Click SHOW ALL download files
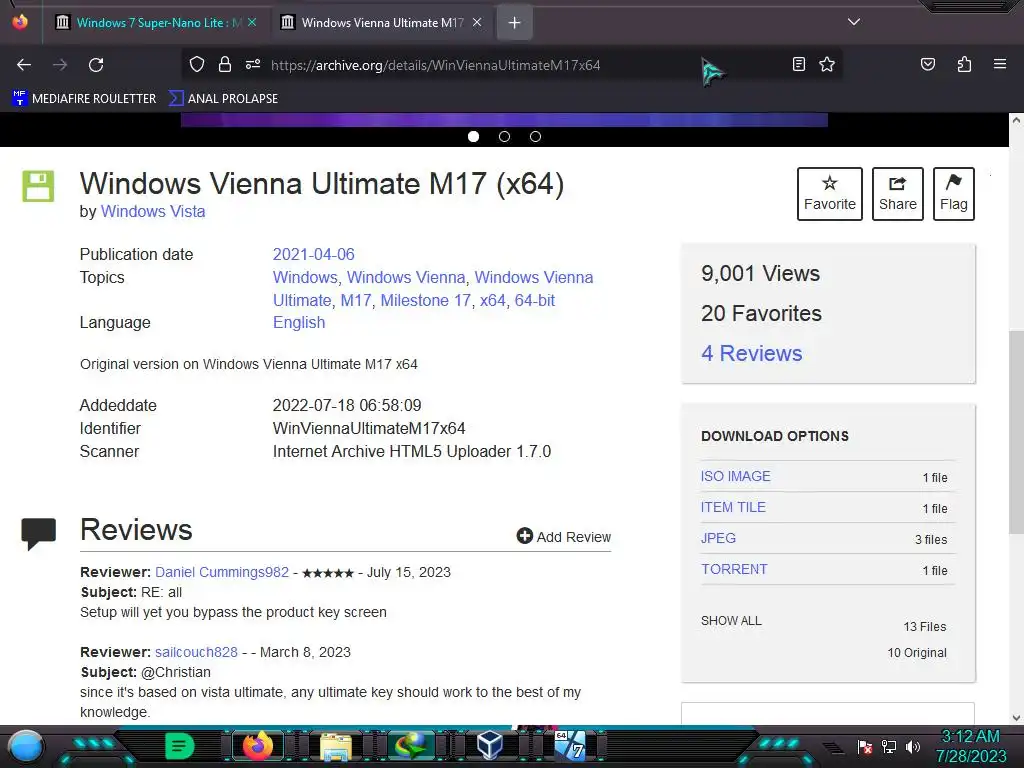1024x768 pixels. (731, 621)
